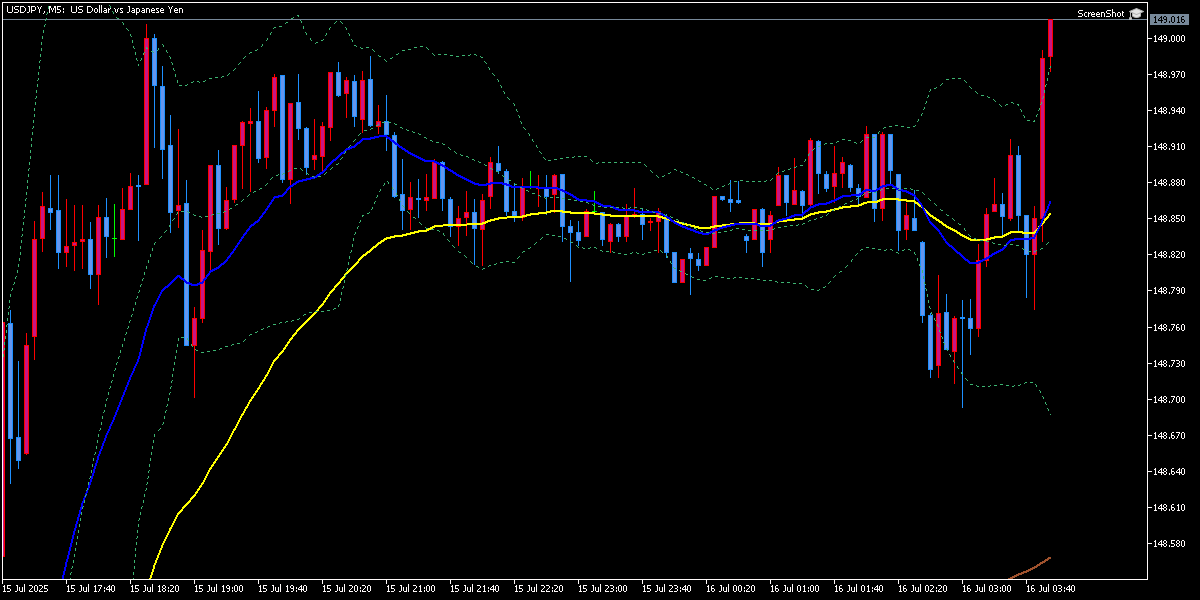Click the 148.700 price axis label
1200x600 pixels.
pyautogui.click(x=1169, y=399)
